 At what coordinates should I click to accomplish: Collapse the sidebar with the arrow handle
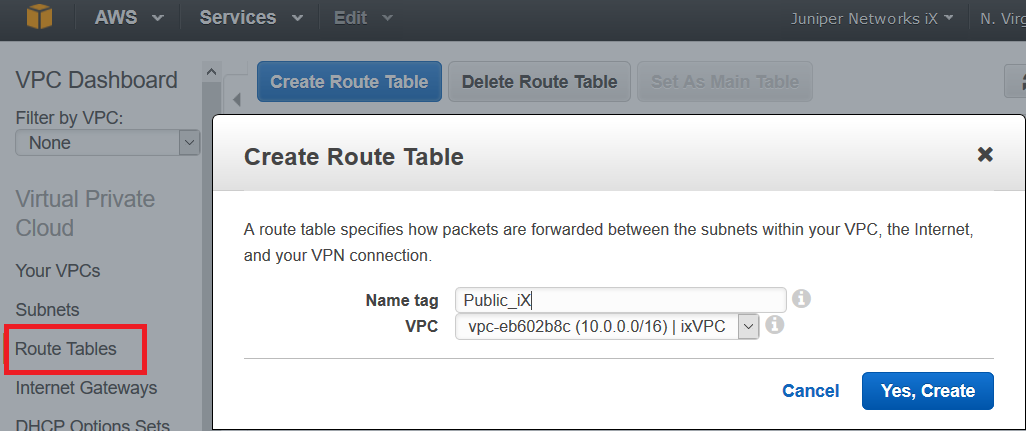click(237, 98)
